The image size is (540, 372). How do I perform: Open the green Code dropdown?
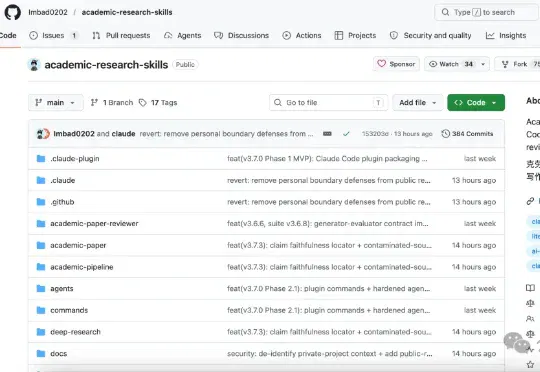click(x=476, y=103)
